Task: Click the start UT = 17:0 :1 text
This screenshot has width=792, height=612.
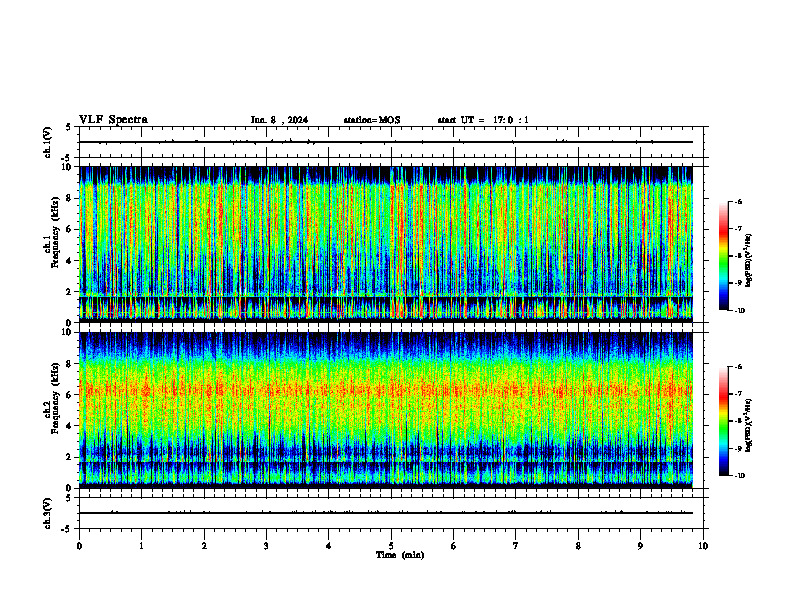Action: click(x=483, y=120)
